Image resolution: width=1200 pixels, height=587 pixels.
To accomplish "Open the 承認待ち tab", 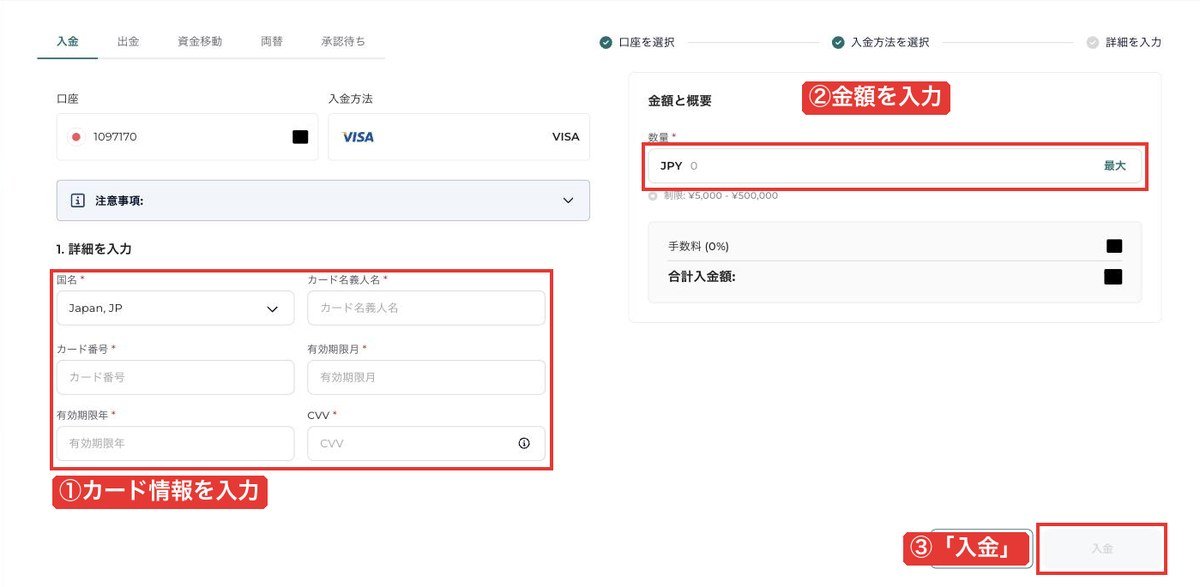I will coord(343,42).
